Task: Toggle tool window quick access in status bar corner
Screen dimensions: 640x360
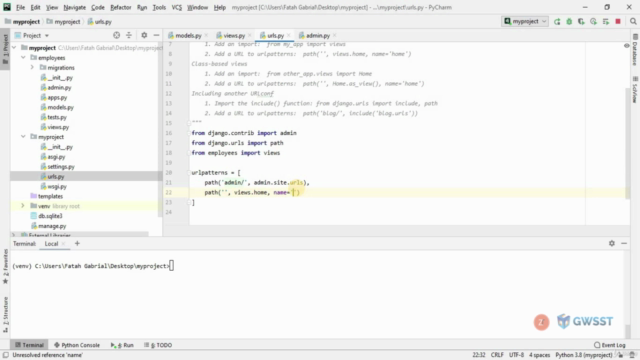Action: click(5, 355)
